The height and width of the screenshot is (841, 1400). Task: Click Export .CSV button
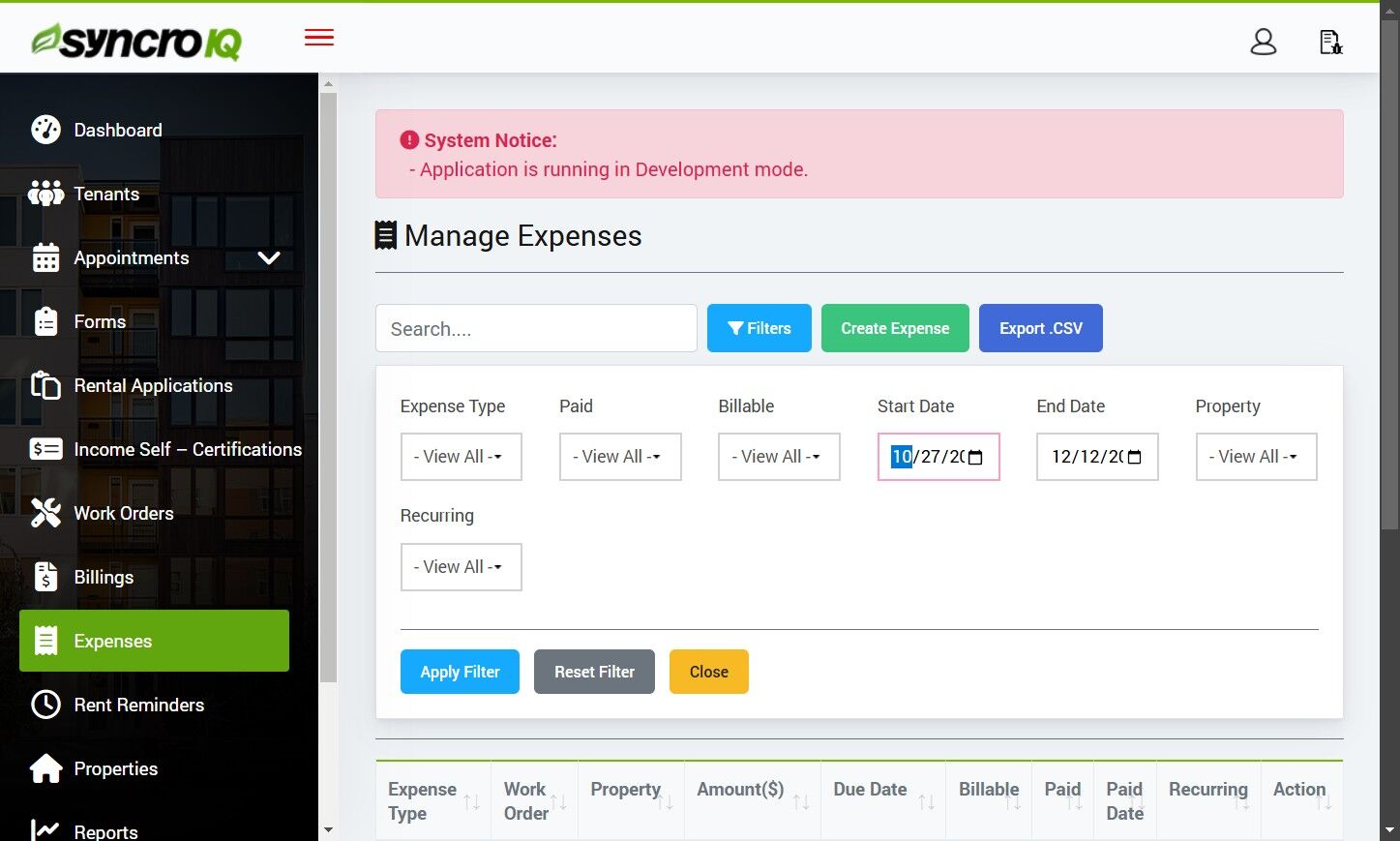click(x=1041, y=328)
